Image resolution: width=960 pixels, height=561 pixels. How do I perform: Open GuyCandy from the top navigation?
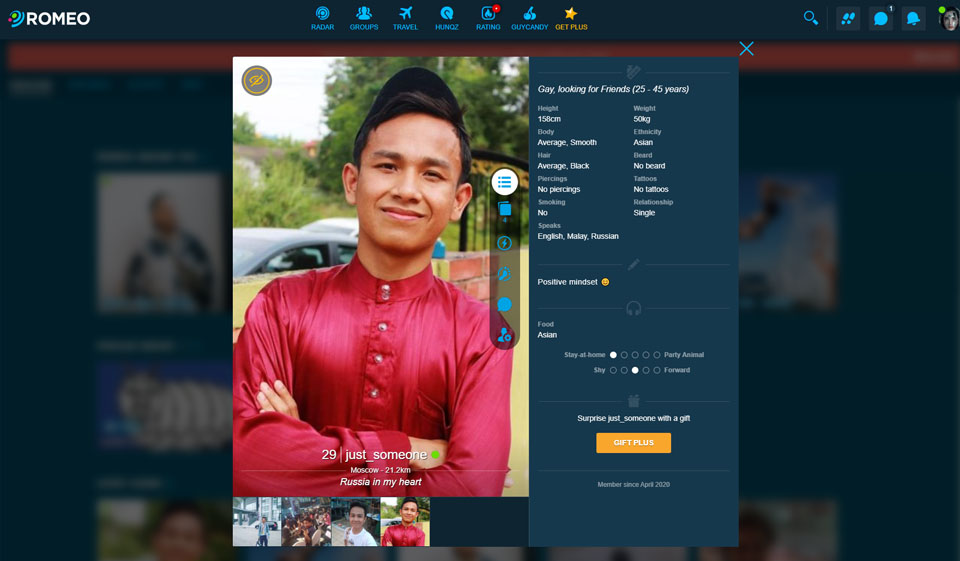click(x=529, y=18)
